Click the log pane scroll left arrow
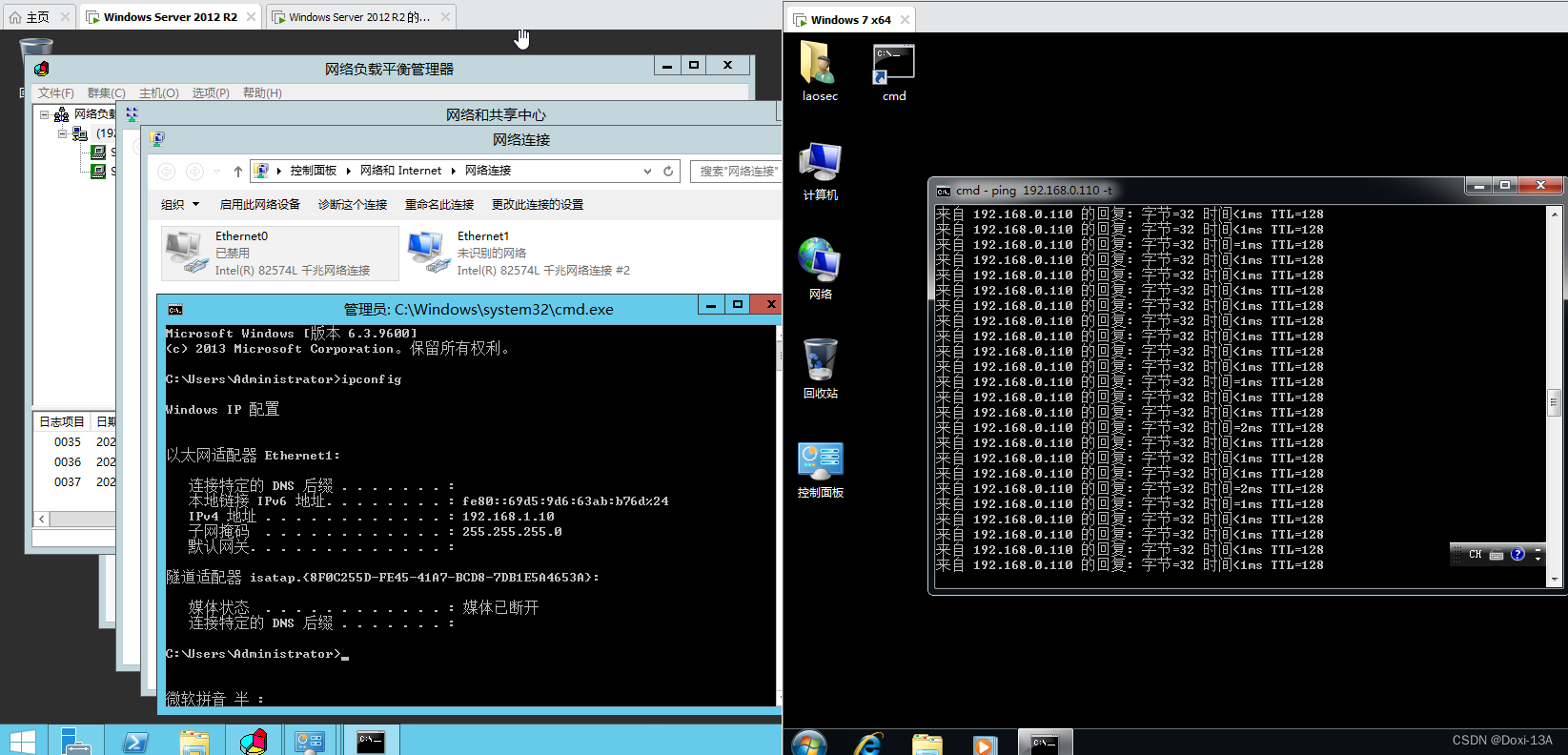 tap(42, 520)
